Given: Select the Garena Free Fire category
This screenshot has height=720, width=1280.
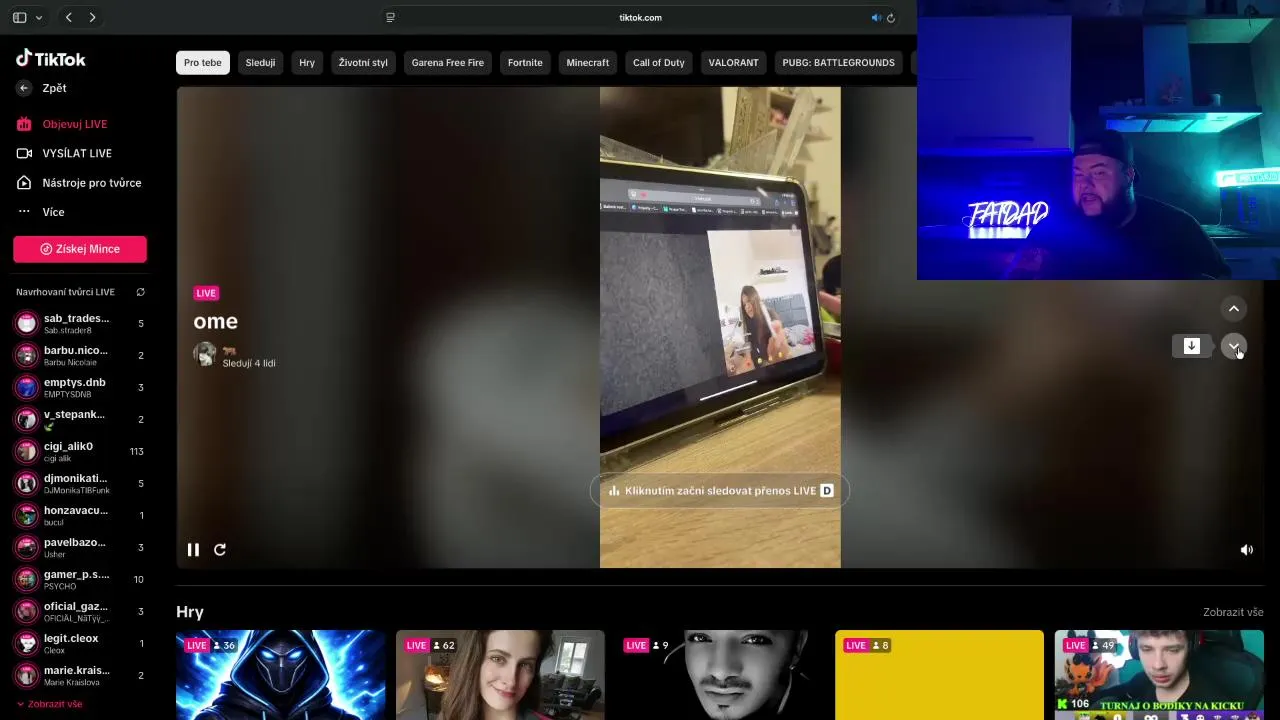Looking at the screenshot, I should coord(448,62).
